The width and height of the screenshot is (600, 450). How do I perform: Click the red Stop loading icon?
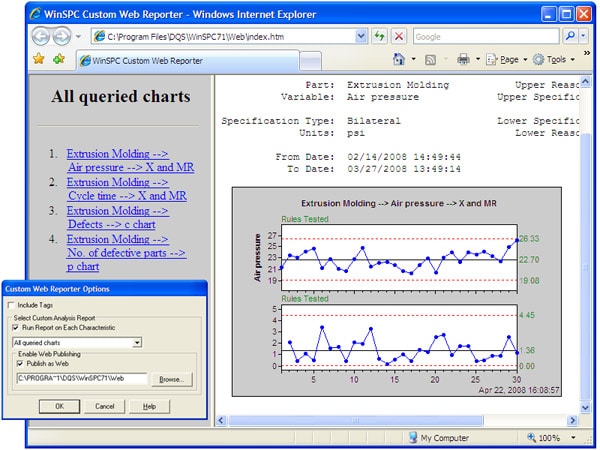399,37
